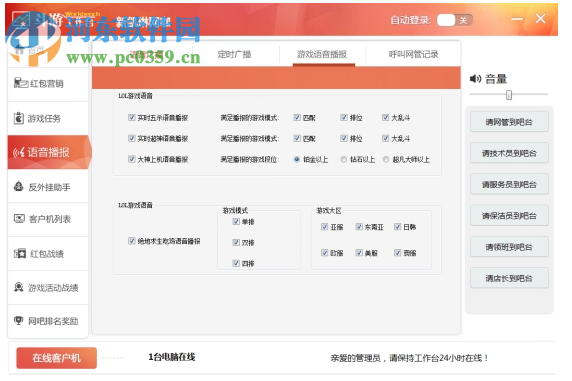Click the 请保洁员到吧台 button
The height and width of the screenshot is (381, 572).
pos(509,216)
